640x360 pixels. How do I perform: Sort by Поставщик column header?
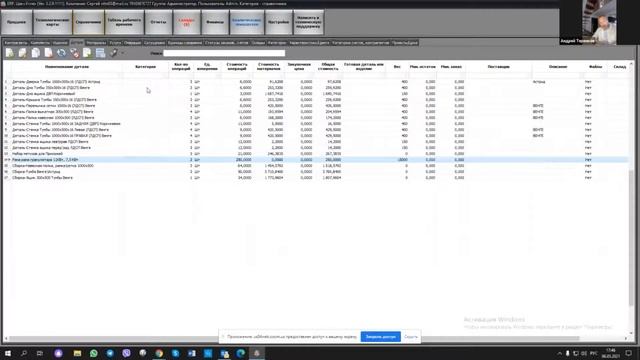[498, 67]
